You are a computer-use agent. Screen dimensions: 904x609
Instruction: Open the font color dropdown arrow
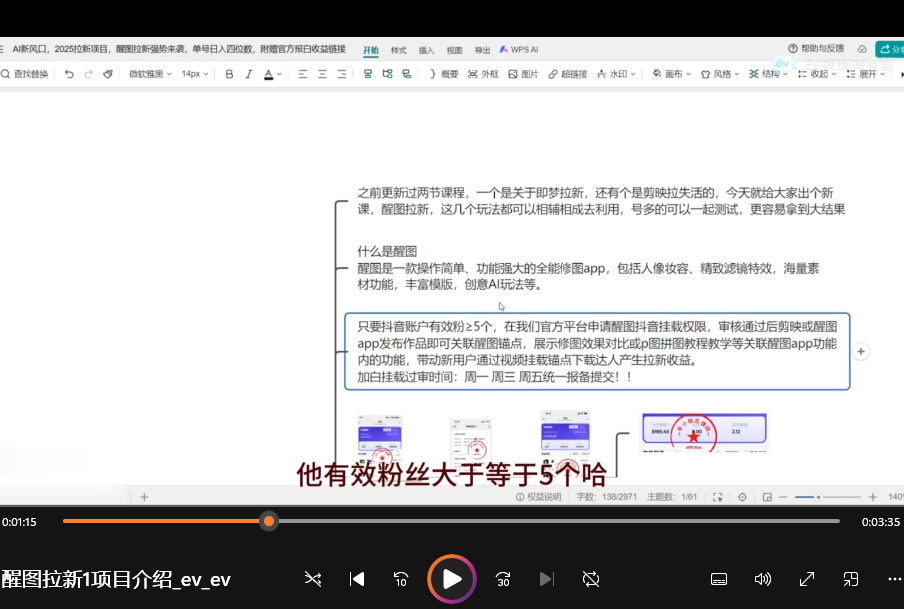click(x=280, y=74)
